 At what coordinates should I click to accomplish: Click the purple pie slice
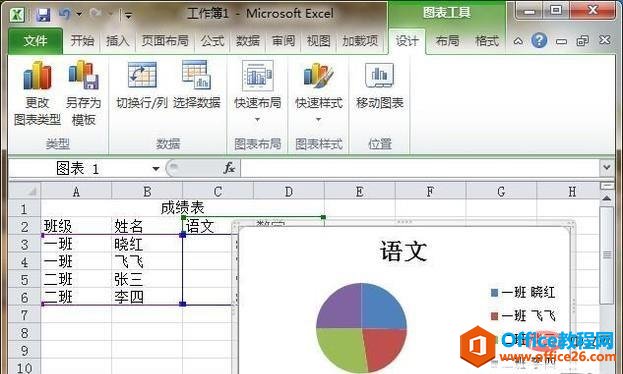pos(341,307)
